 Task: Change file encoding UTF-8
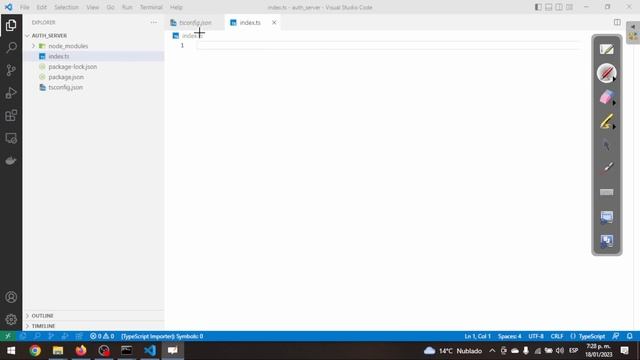(x=536, y=336)
